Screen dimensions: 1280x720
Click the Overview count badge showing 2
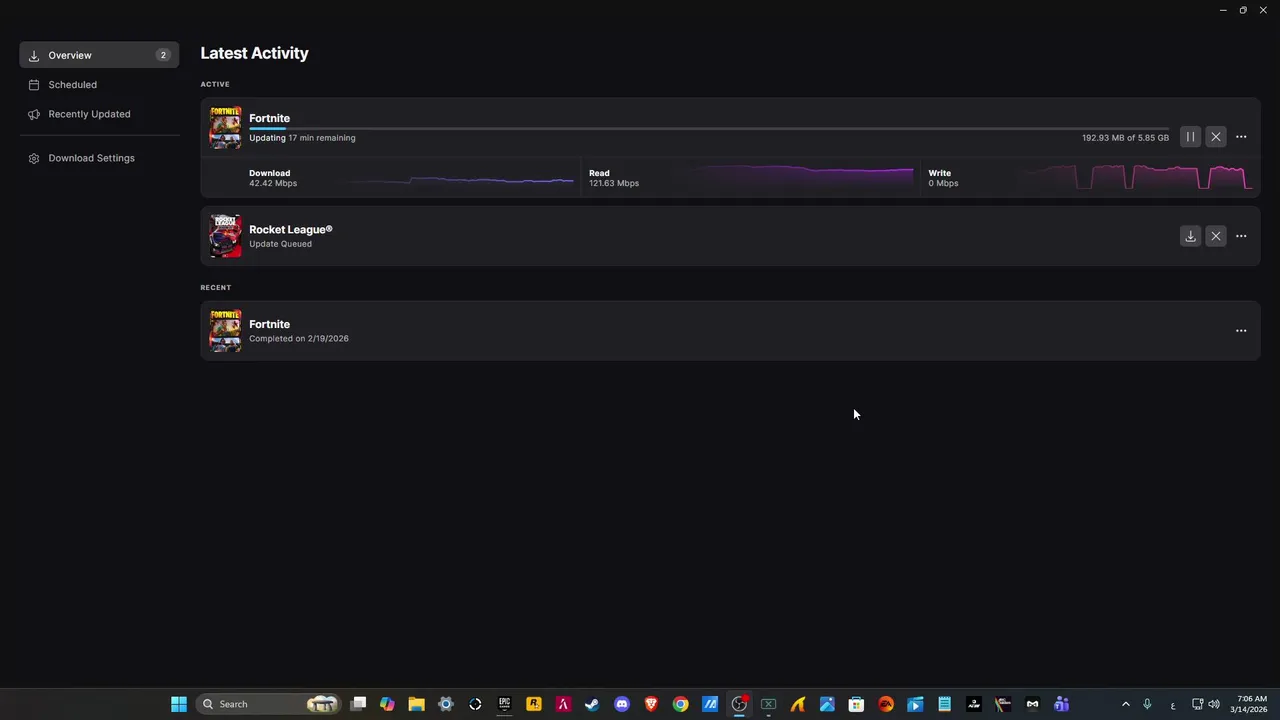tap(163, 55)
